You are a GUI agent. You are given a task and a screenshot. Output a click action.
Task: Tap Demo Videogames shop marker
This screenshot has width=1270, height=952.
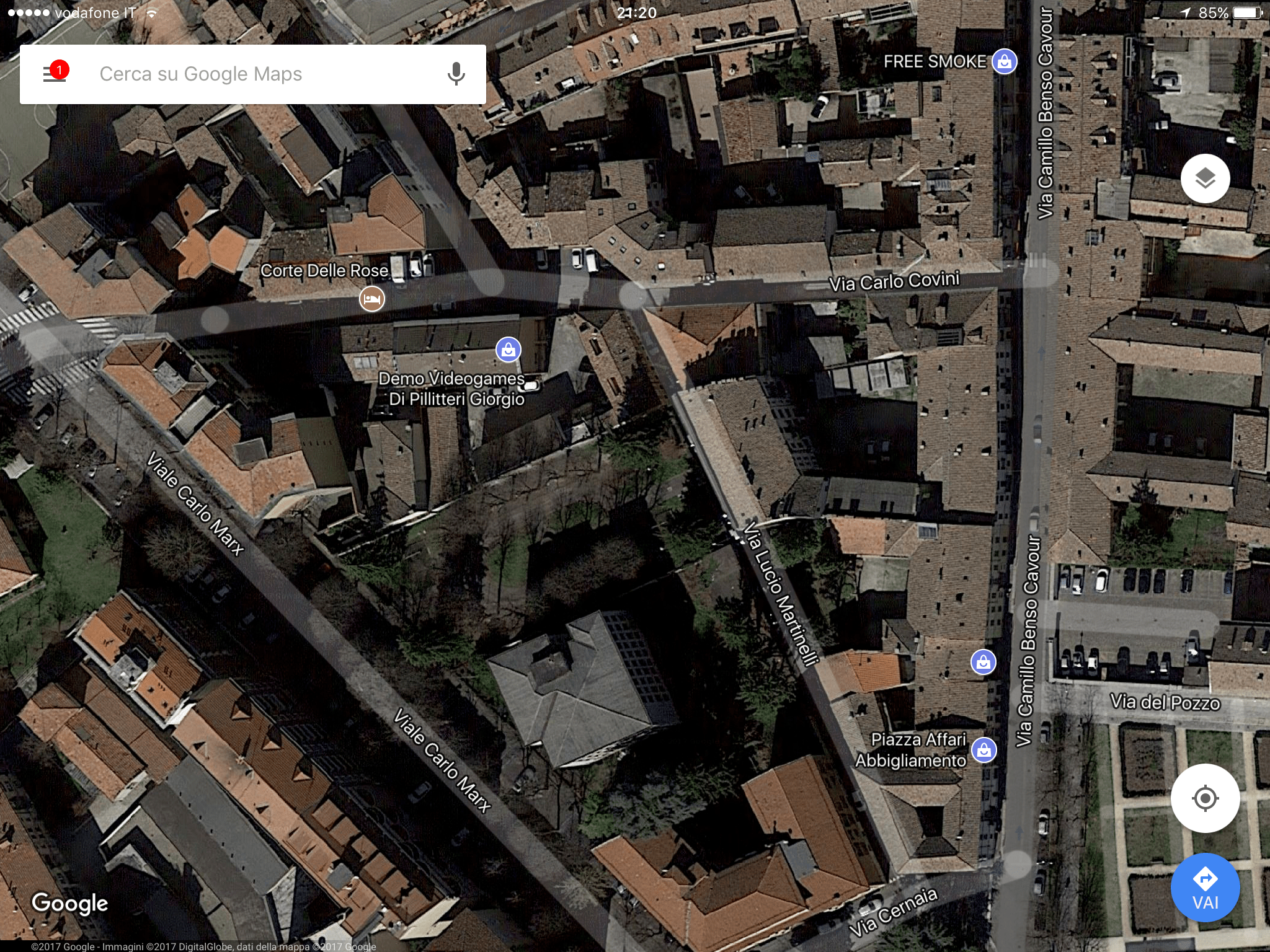tap(508, 350)
